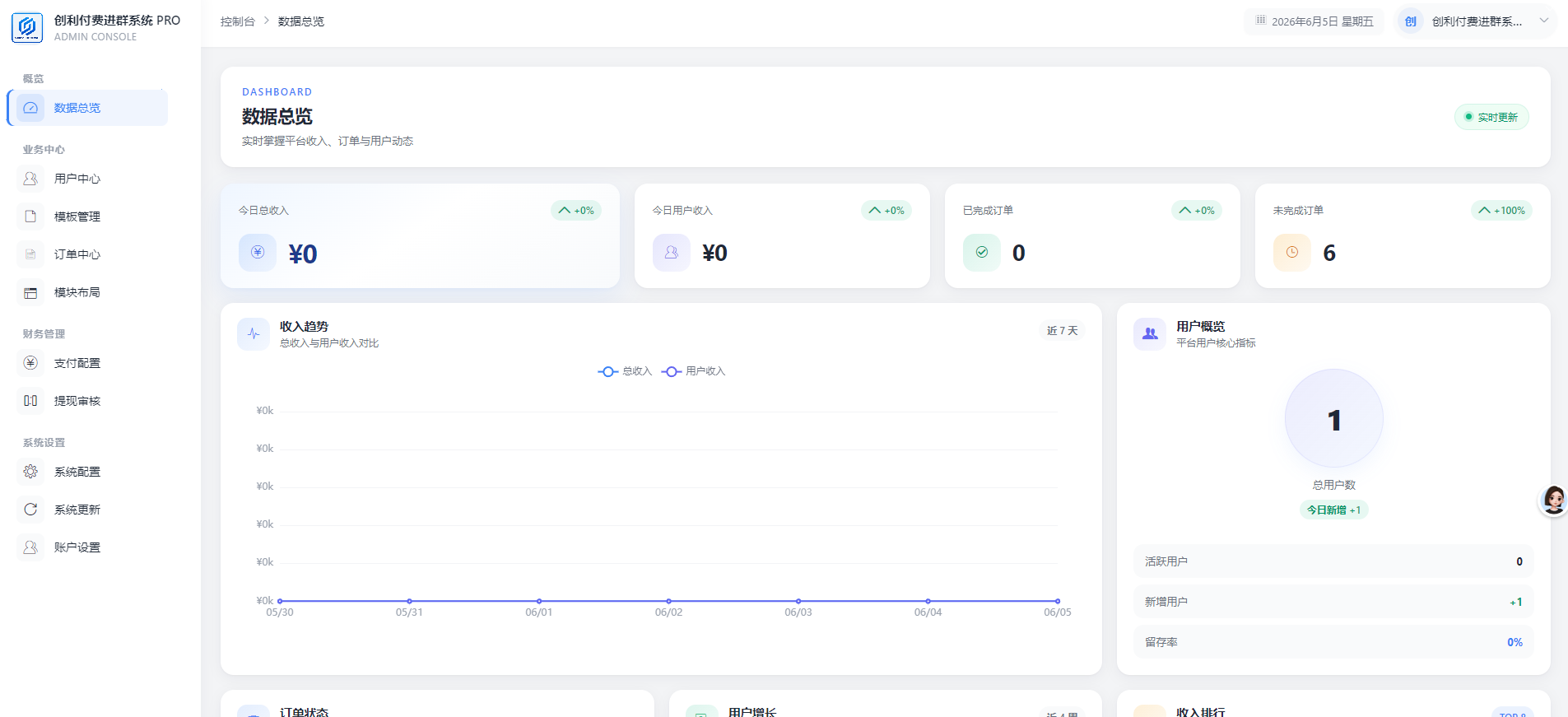
Task: Click the 活跃用户 row
Action: (1333, 561)
